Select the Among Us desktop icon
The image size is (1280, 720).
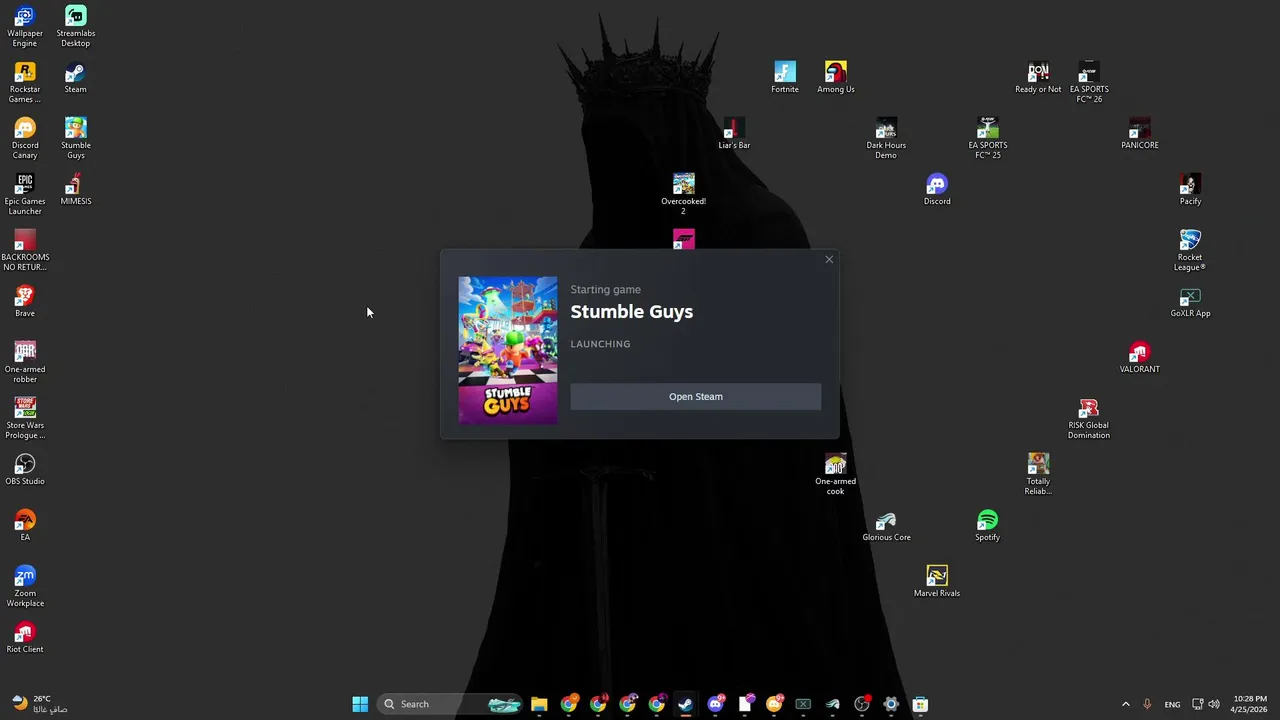click(x=836, y=78)
